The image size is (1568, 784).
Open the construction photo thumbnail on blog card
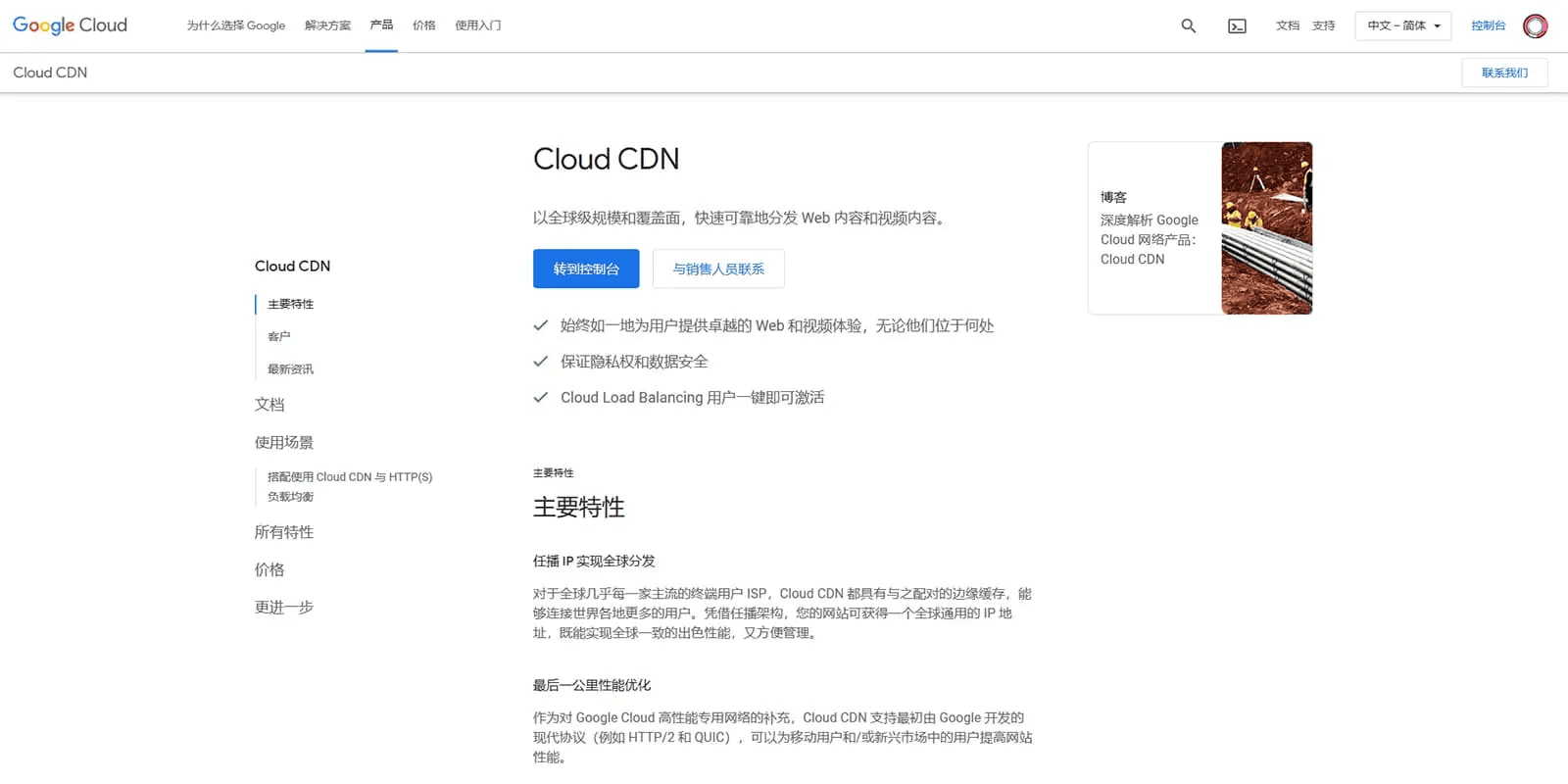click(1266, 228)
